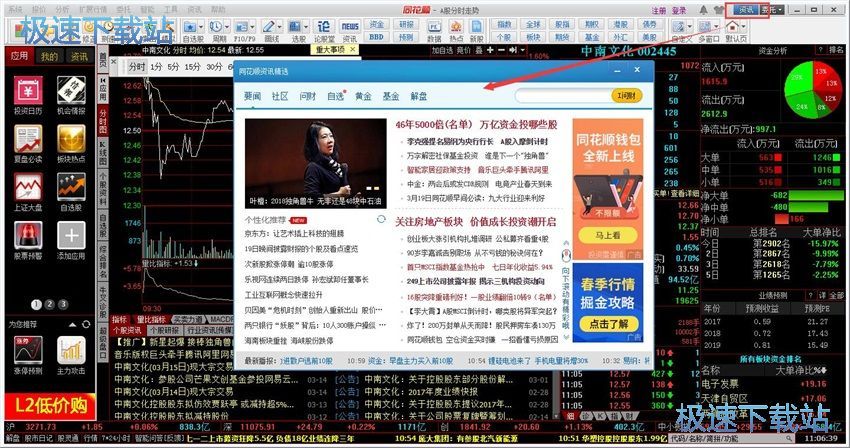
Task: Click the 新股 toolbar icon
Action: 476,26
